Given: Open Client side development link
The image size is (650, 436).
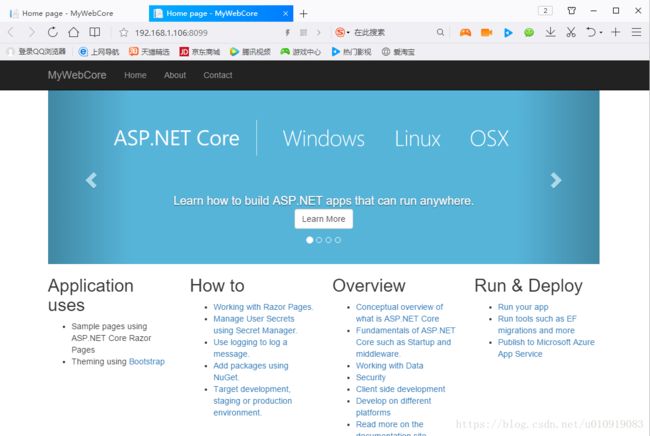Looking at the screenshot, I should 400,389.
